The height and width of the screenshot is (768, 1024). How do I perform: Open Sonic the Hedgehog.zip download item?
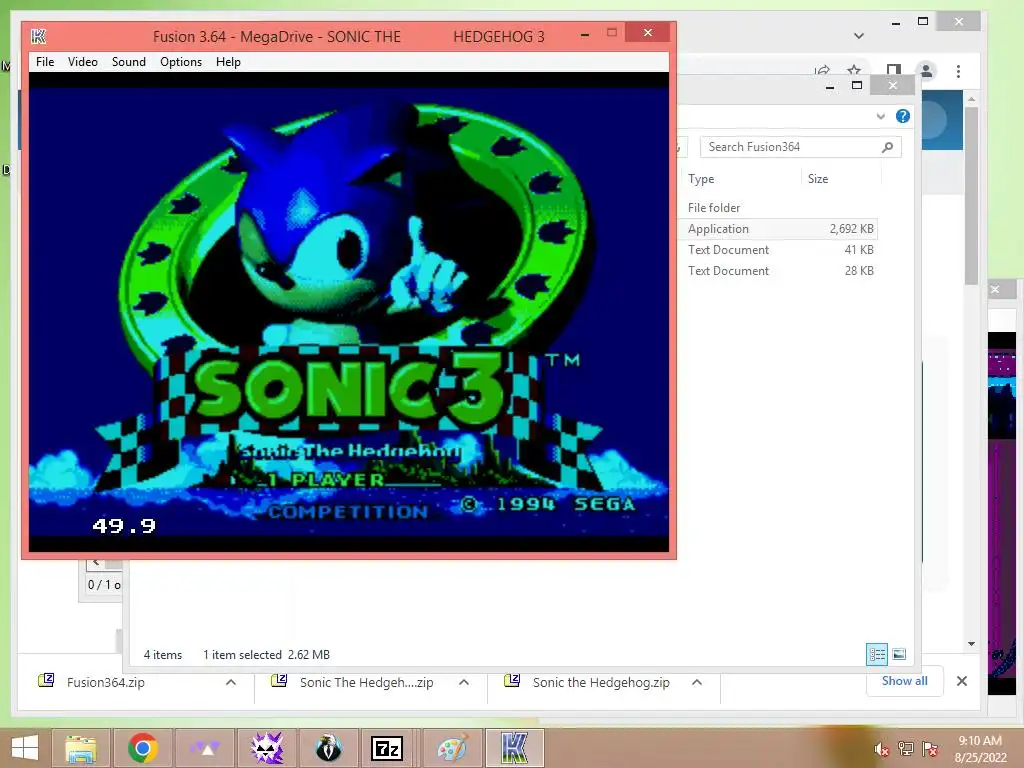coord(601,682)
